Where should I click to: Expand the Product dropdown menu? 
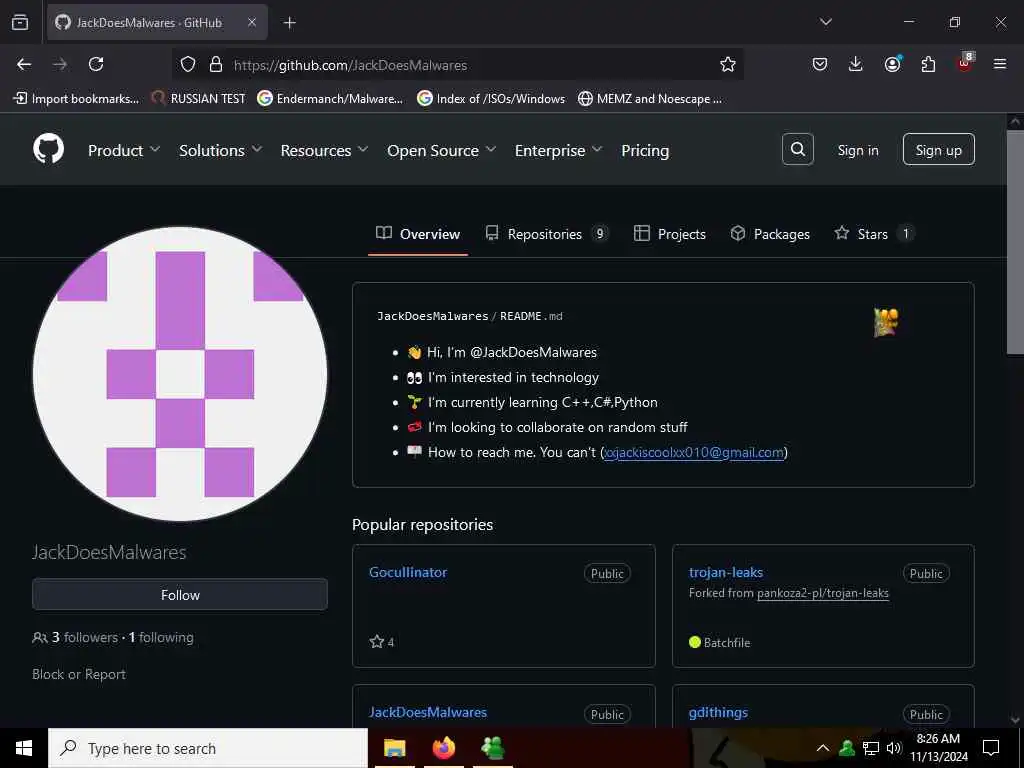124,150
